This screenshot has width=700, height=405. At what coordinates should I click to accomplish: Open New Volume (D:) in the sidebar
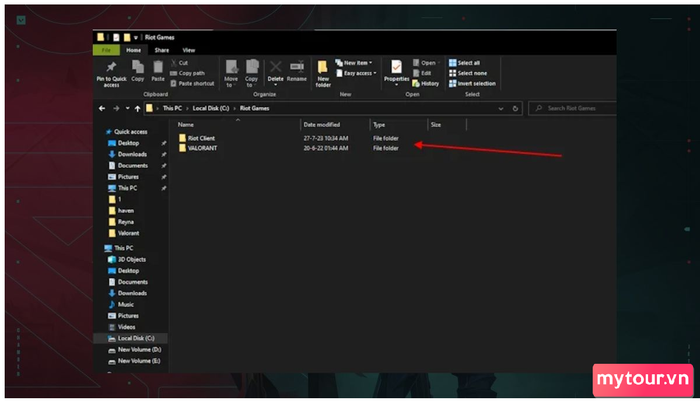[x=134, y=350]
